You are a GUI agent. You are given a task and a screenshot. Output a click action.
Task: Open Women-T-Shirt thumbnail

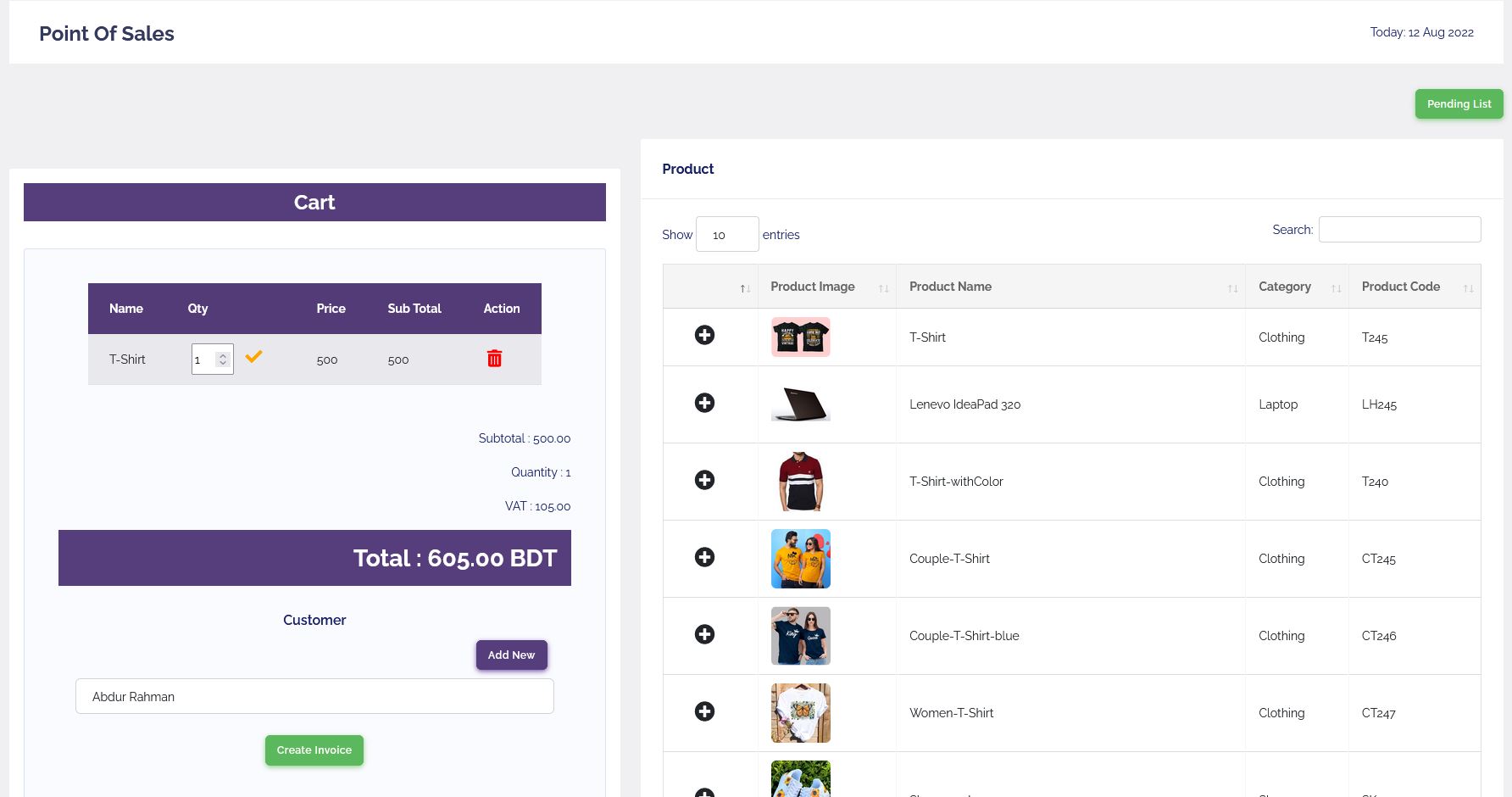point(801,713)
